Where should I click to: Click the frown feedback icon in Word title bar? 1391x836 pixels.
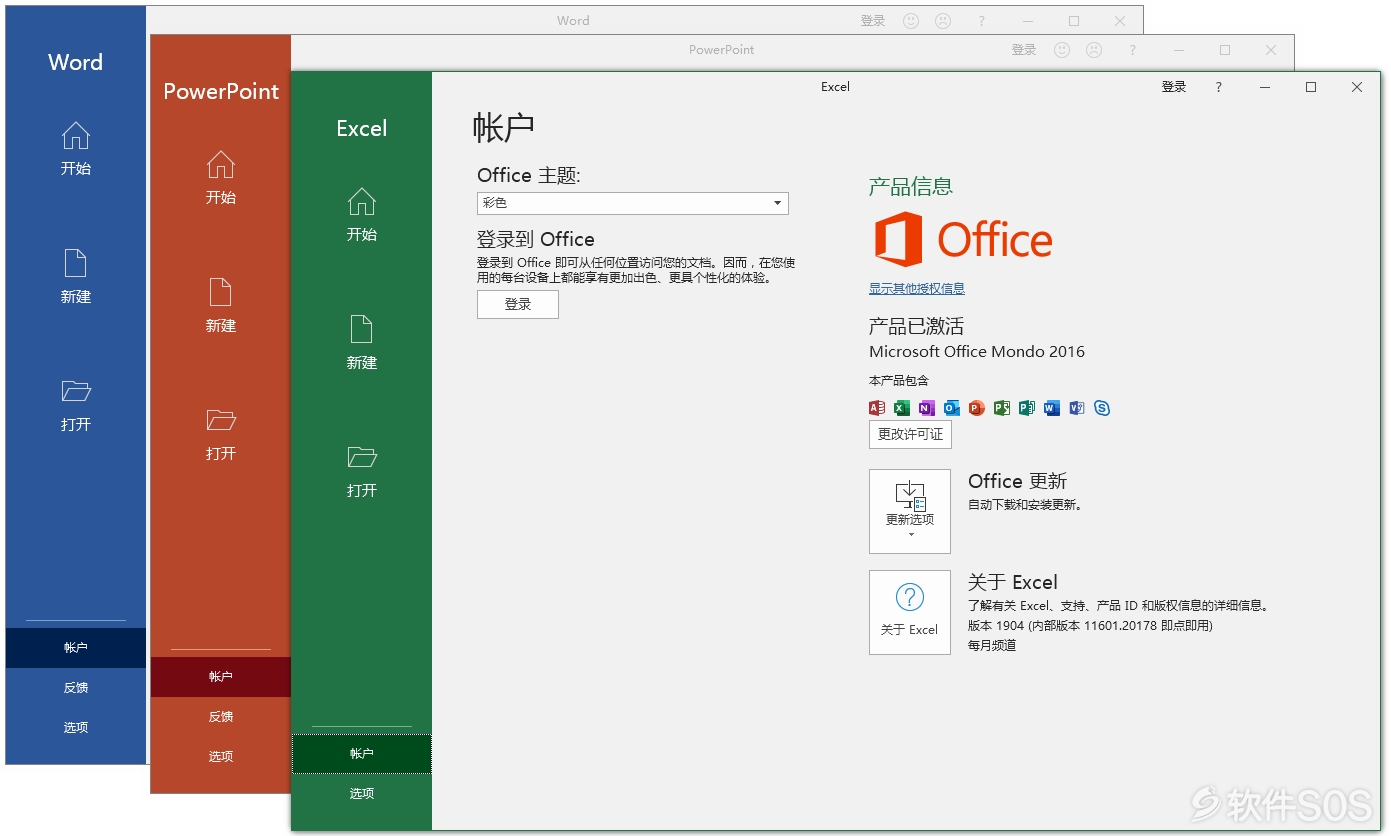coord(942,21)
